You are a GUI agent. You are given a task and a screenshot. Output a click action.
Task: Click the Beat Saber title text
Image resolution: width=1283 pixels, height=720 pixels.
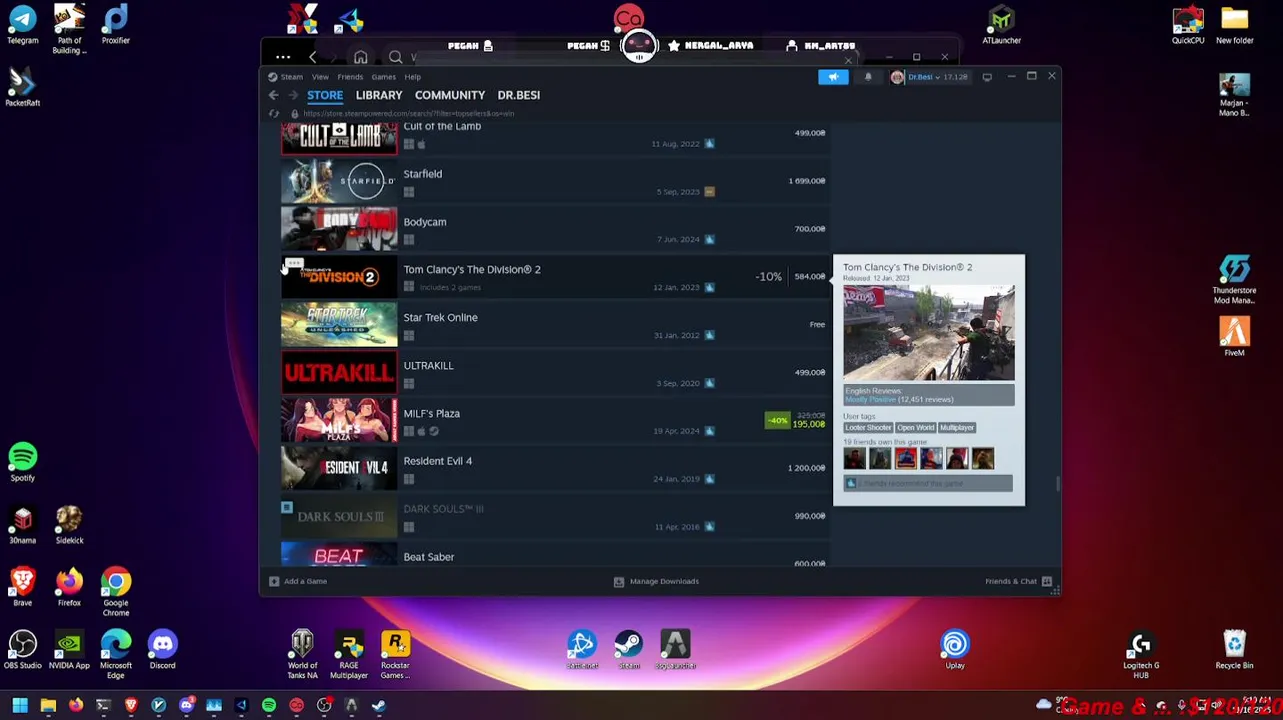[428, 557]
